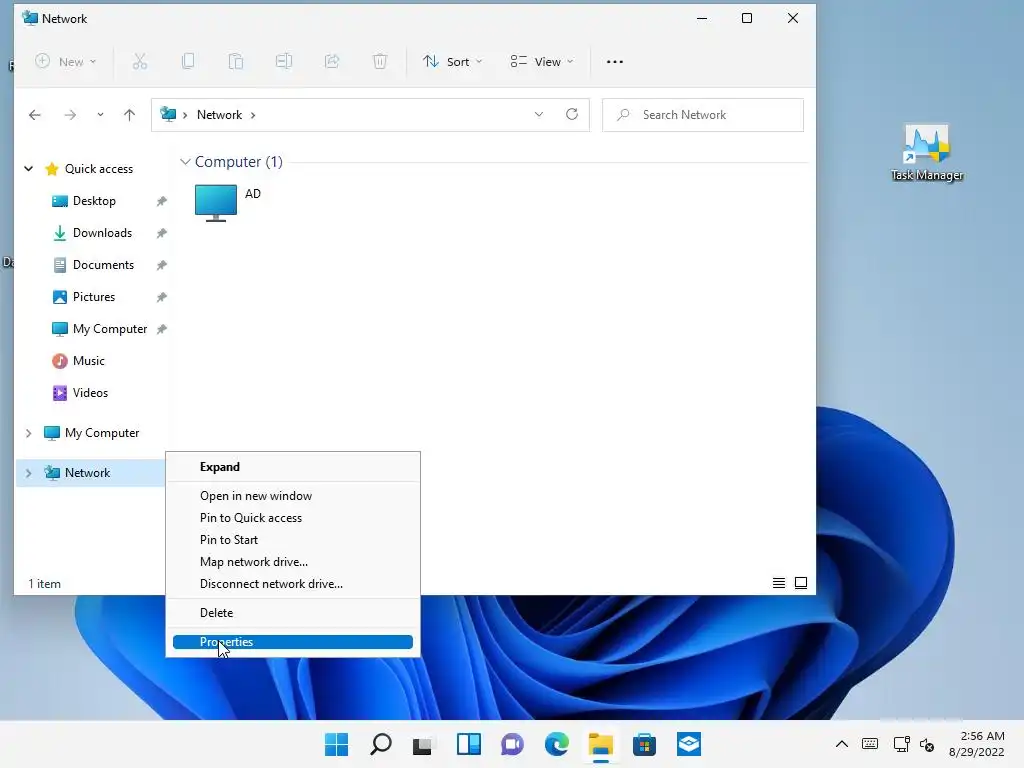Open the See more three-dots menu
This screenshot has height=768, width=1024.
615,61
